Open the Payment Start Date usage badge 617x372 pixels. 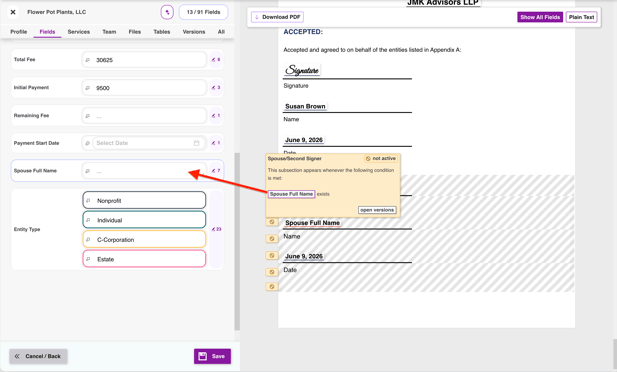[216, 143]
